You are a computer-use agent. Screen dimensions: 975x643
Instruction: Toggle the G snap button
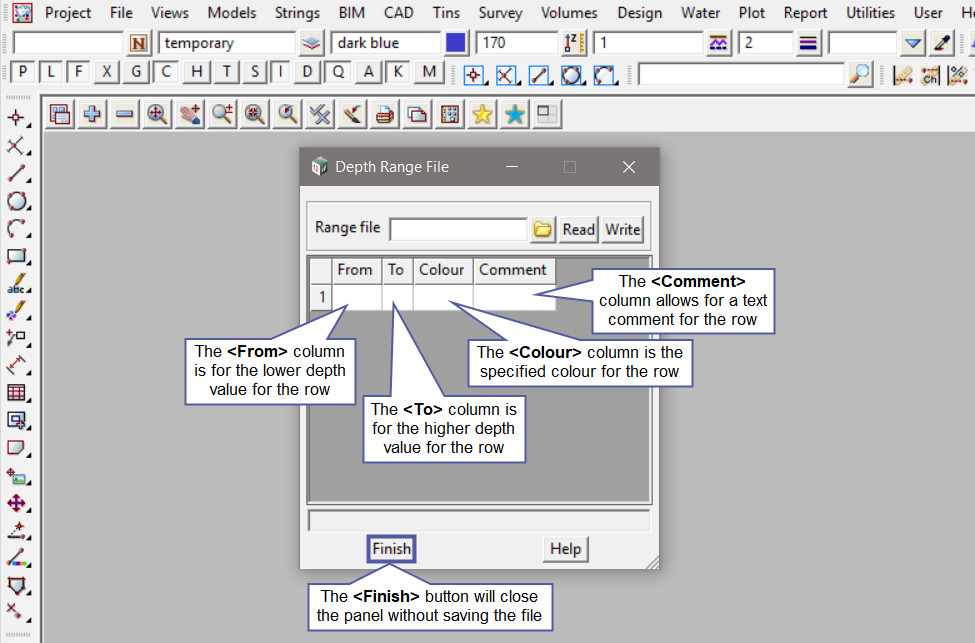click(136, 72)
